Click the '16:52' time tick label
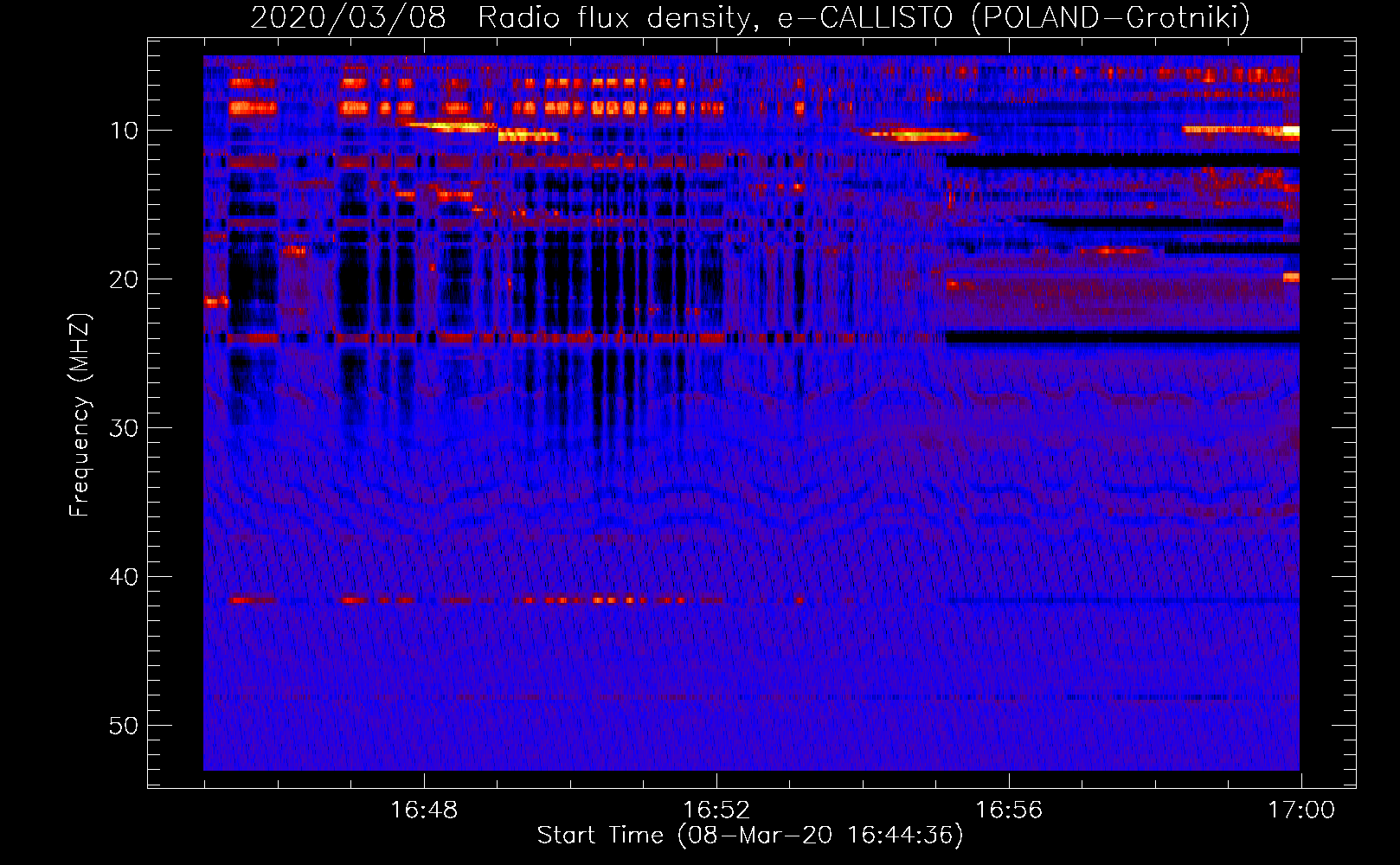The height and width of the screenshot is (865, 1400). 716,811
